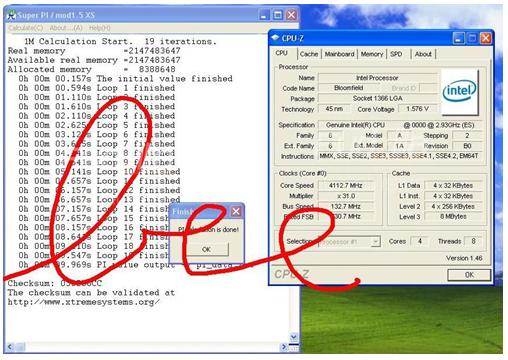This screenshot has height=360, width=508.
Task: Click the Core Speed value 4112.7 MHz
Action: [346, 185]
